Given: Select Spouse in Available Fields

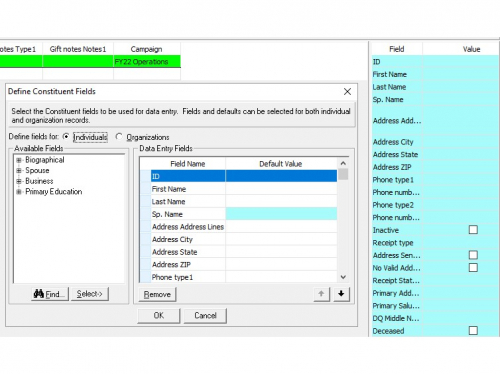Looking at the screenshot, I should 37,171.
